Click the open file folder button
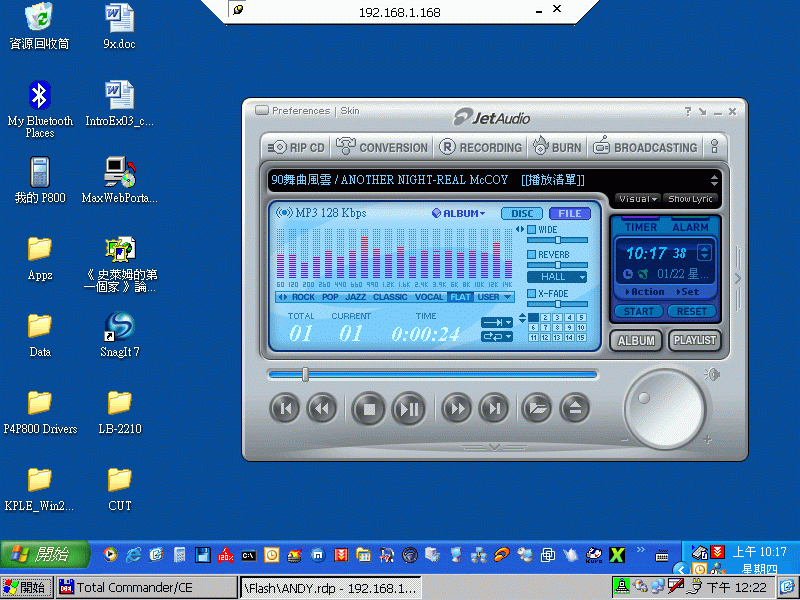Image resolution: width=800 pixels, height=600 pixels. [537, 408]
